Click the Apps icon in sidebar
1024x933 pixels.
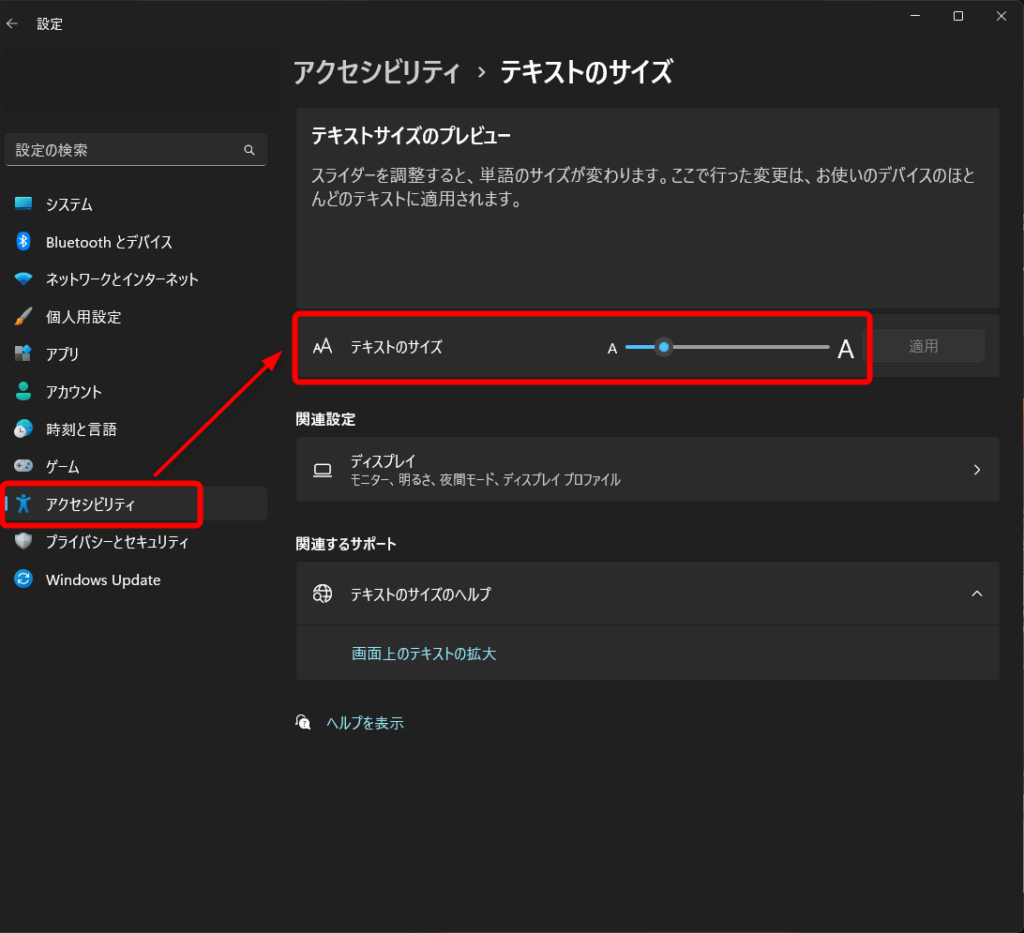click(x=24, y=354)
